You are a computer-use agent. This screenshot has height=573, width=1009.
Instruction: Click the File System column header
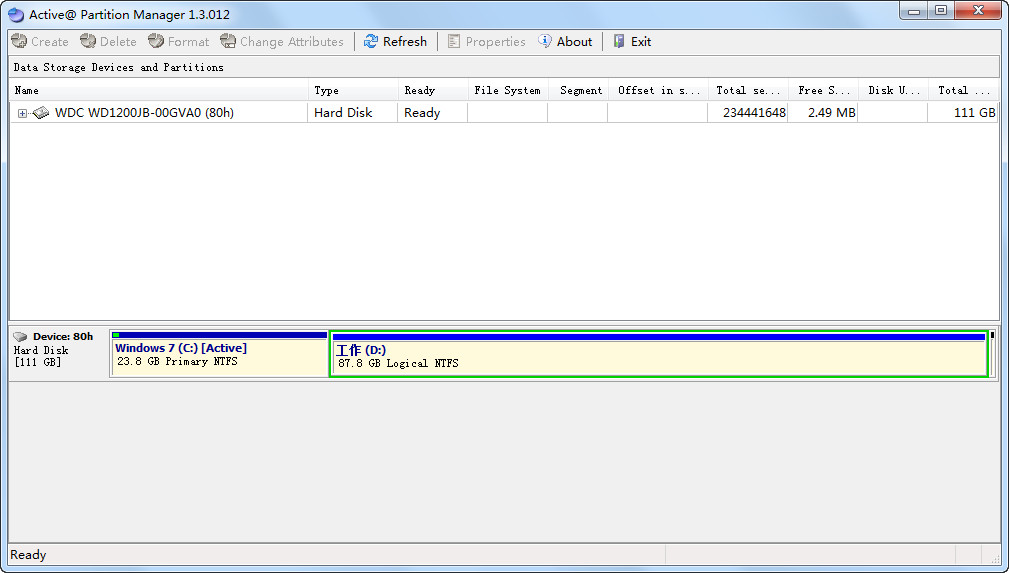click(508, 90)
